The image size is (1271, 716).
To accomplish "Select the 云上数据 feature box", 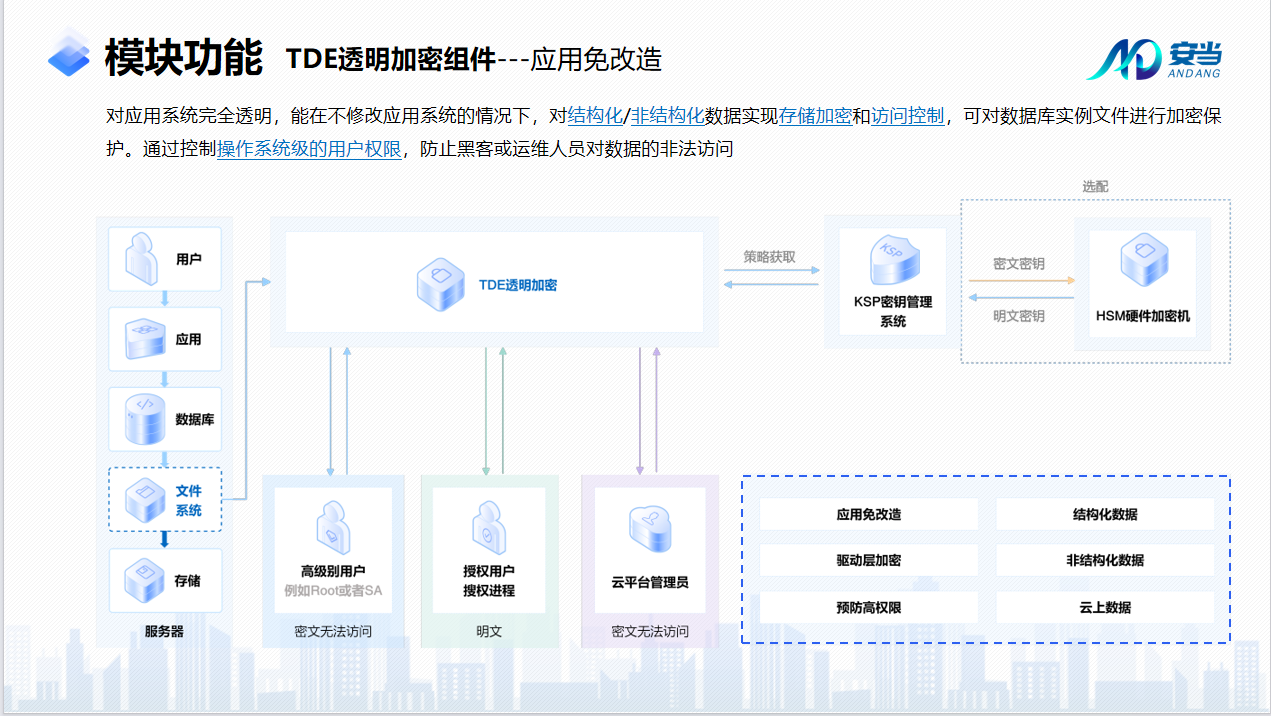I will pos(1105,607).
